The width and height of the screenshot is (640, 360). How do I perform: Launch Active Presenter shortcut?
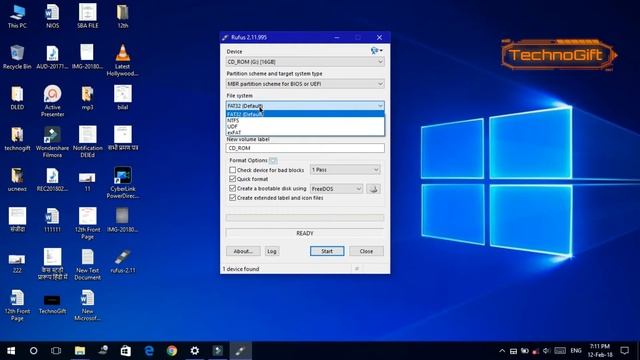[x=52, y=101]
